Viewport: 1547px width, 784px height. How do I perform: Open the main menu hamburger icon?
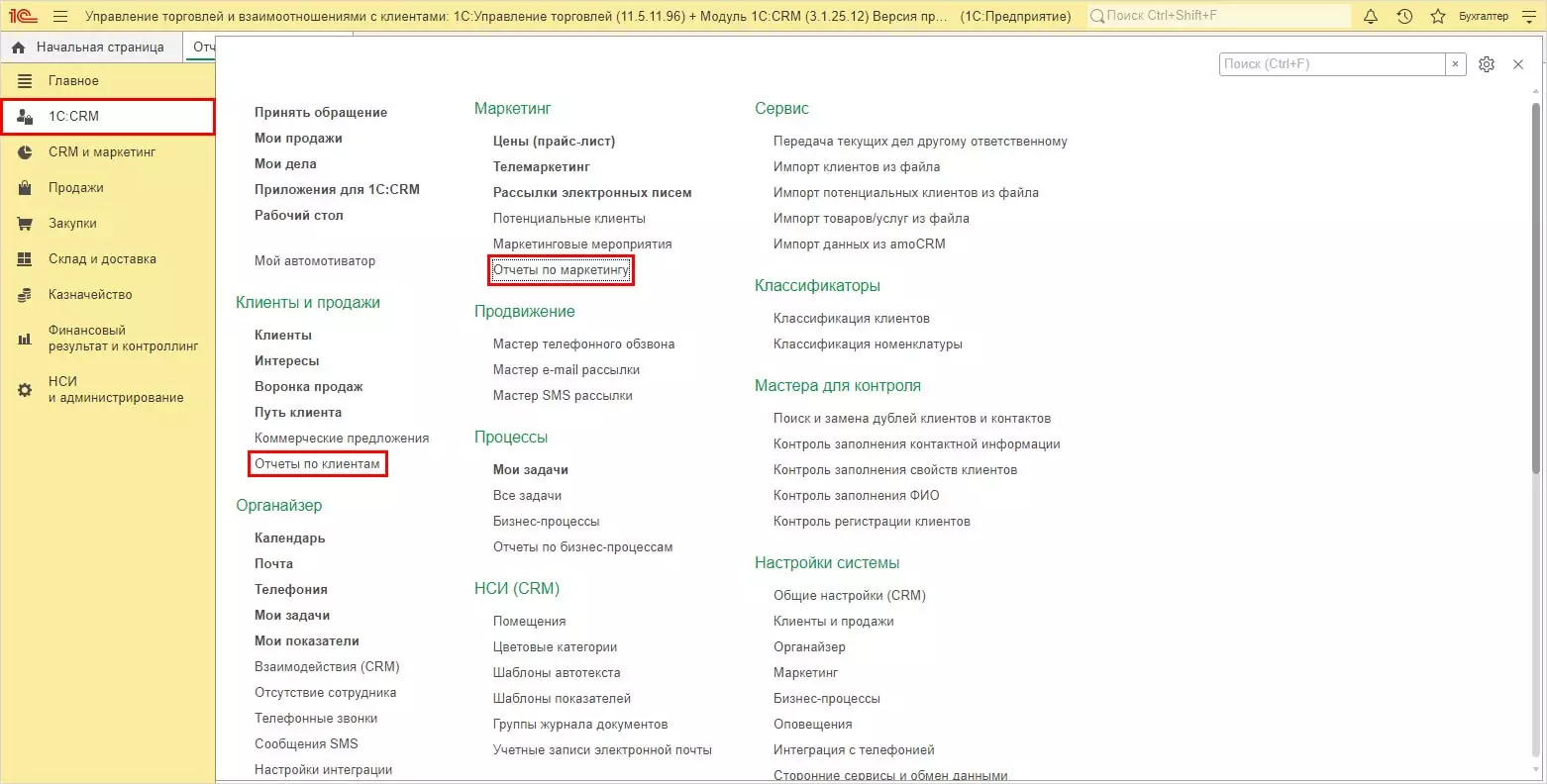[x=60, y=16]
